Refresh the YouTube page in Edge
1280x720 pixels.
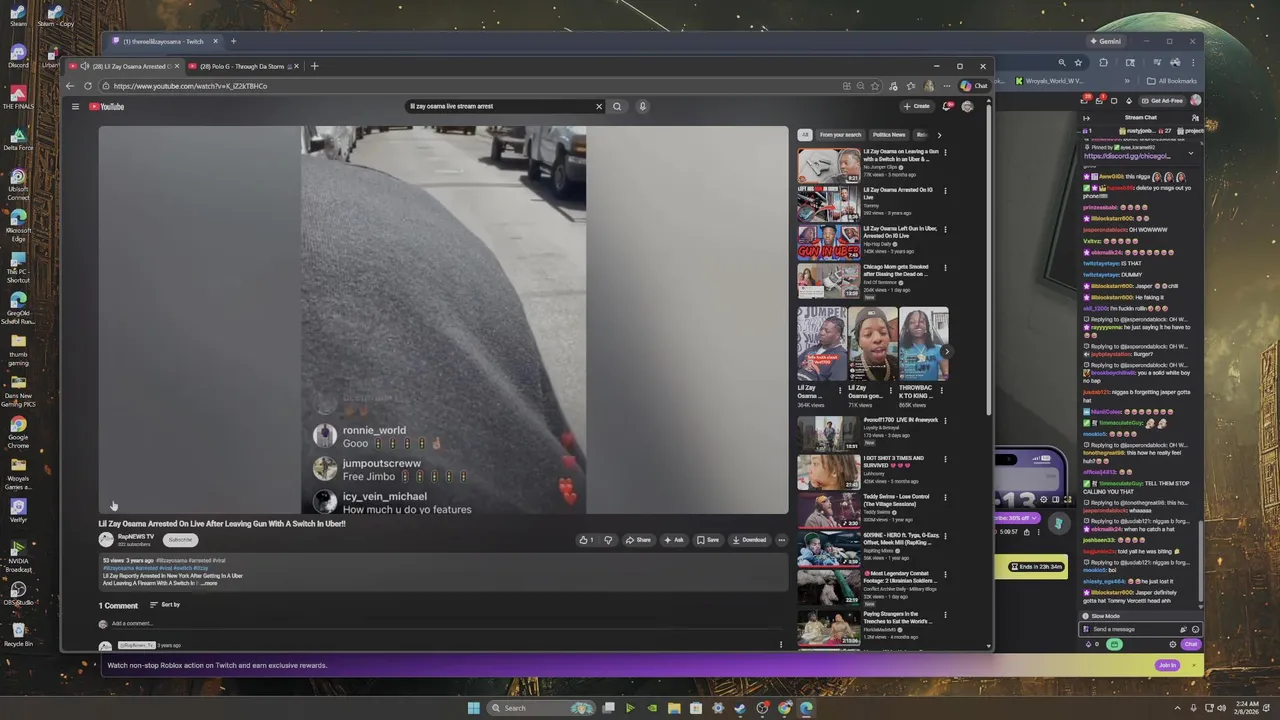[88, 86]
